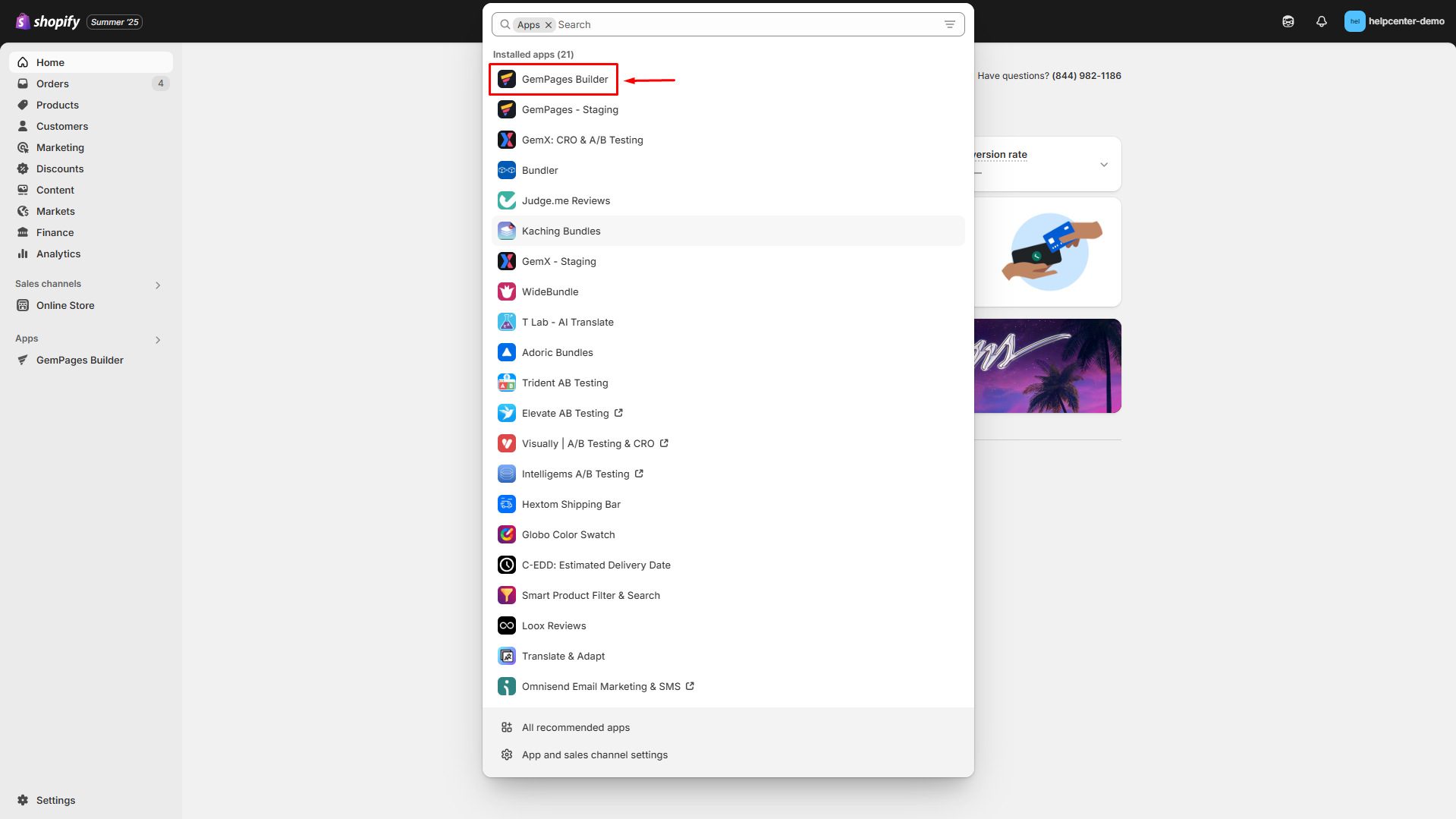Click All recommended apps link
This screenshot has height=819, width=1456.
click(575, 727)
